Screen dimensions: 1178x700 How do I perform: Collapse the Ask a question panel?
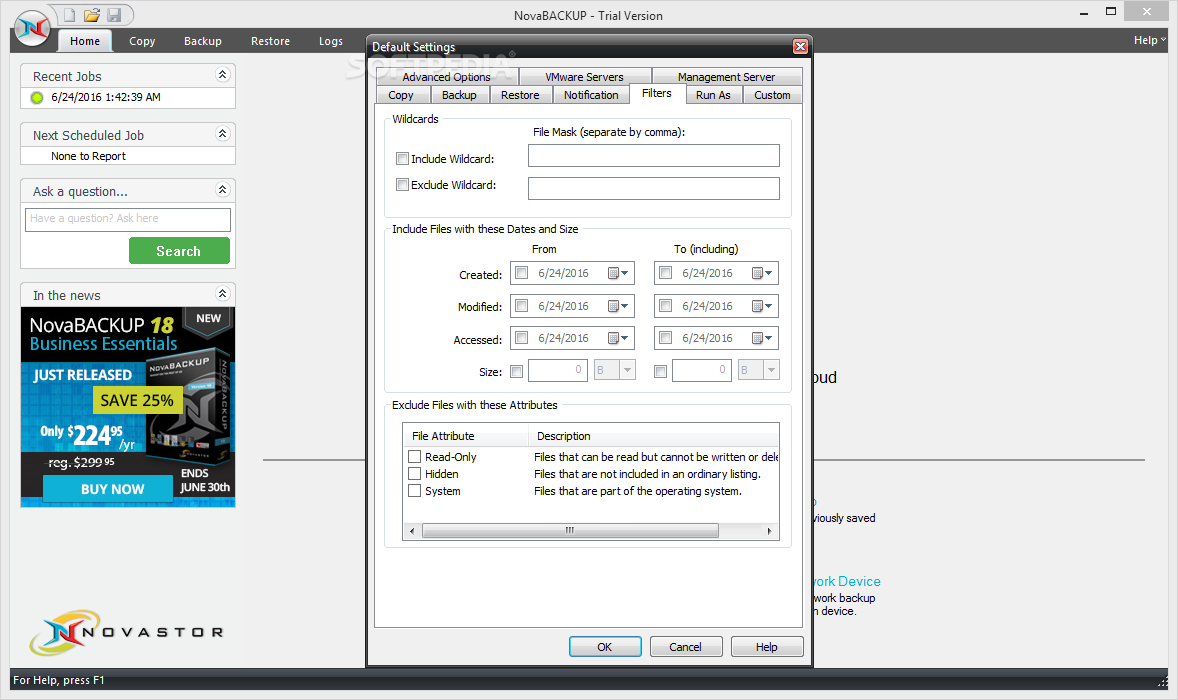pos(222,190)
